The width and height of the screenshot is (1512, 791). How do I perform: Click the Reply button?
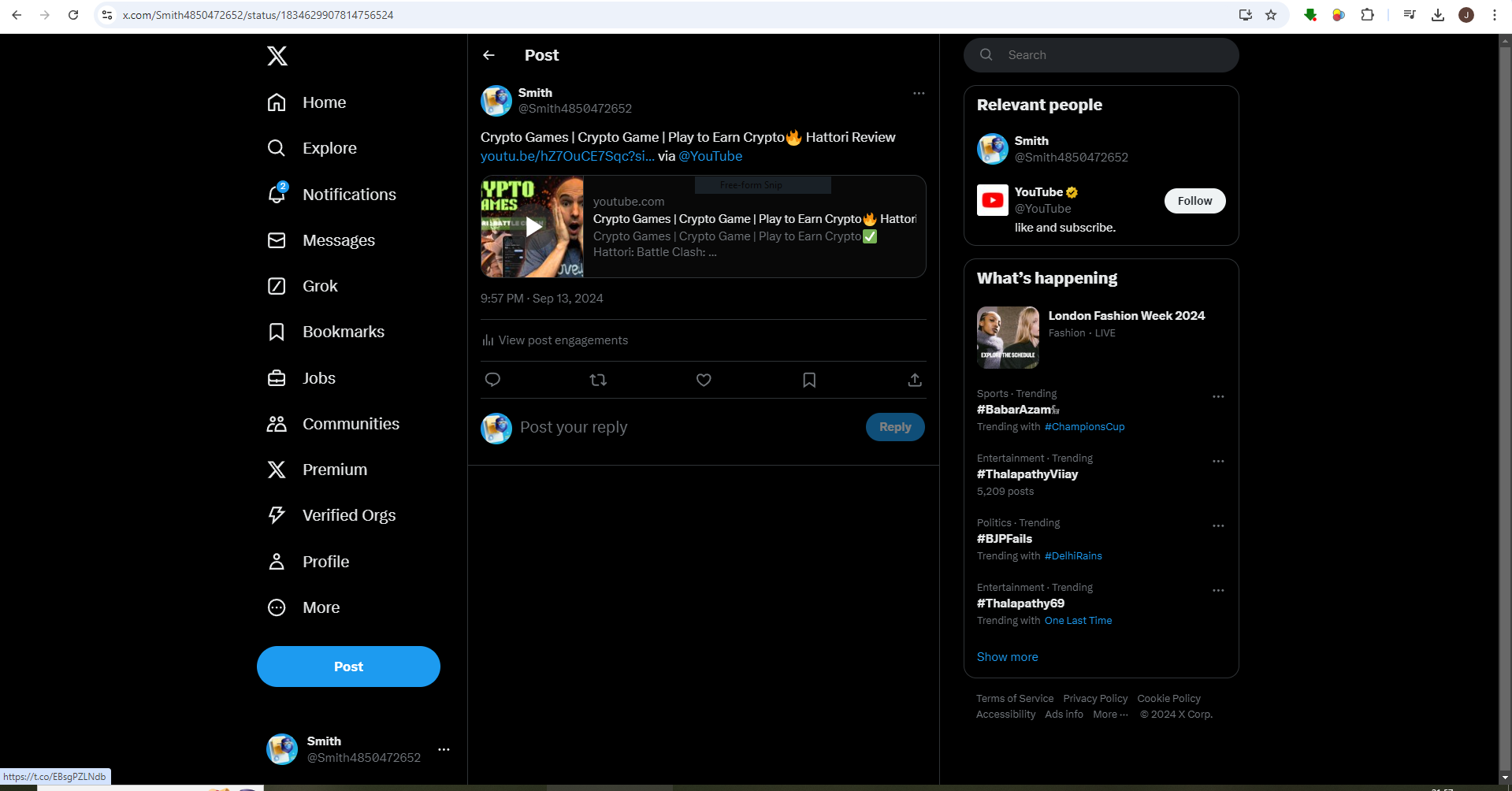point(895,427)
